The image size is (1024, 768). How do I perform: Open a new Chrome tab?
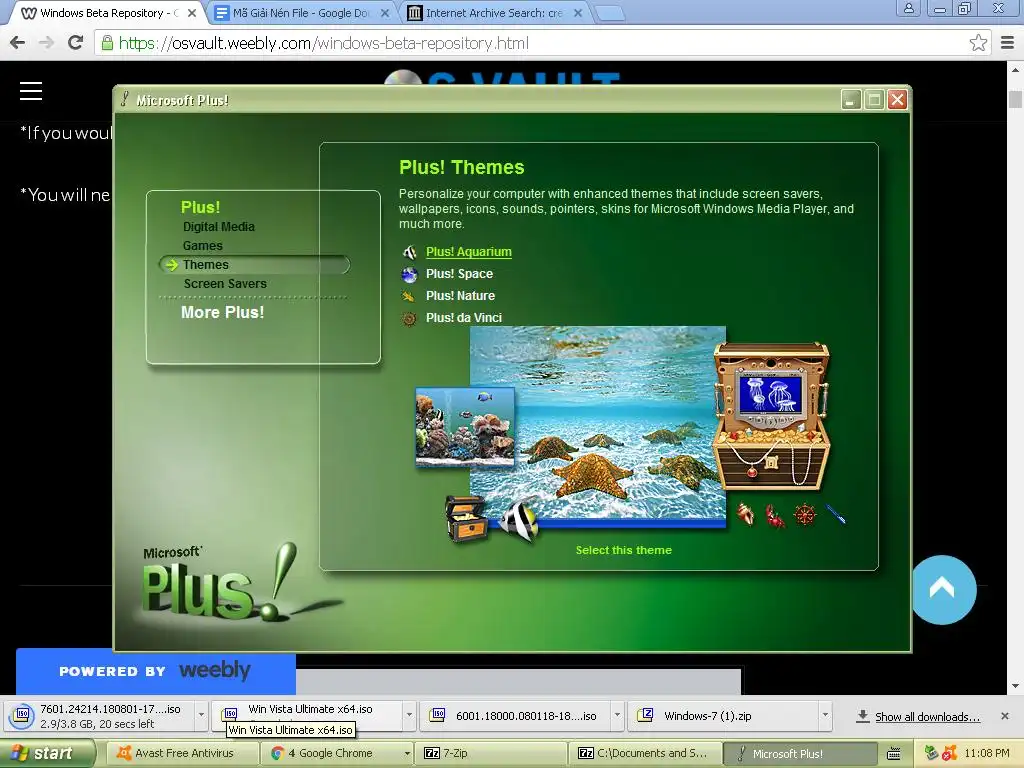coord(610,13)
